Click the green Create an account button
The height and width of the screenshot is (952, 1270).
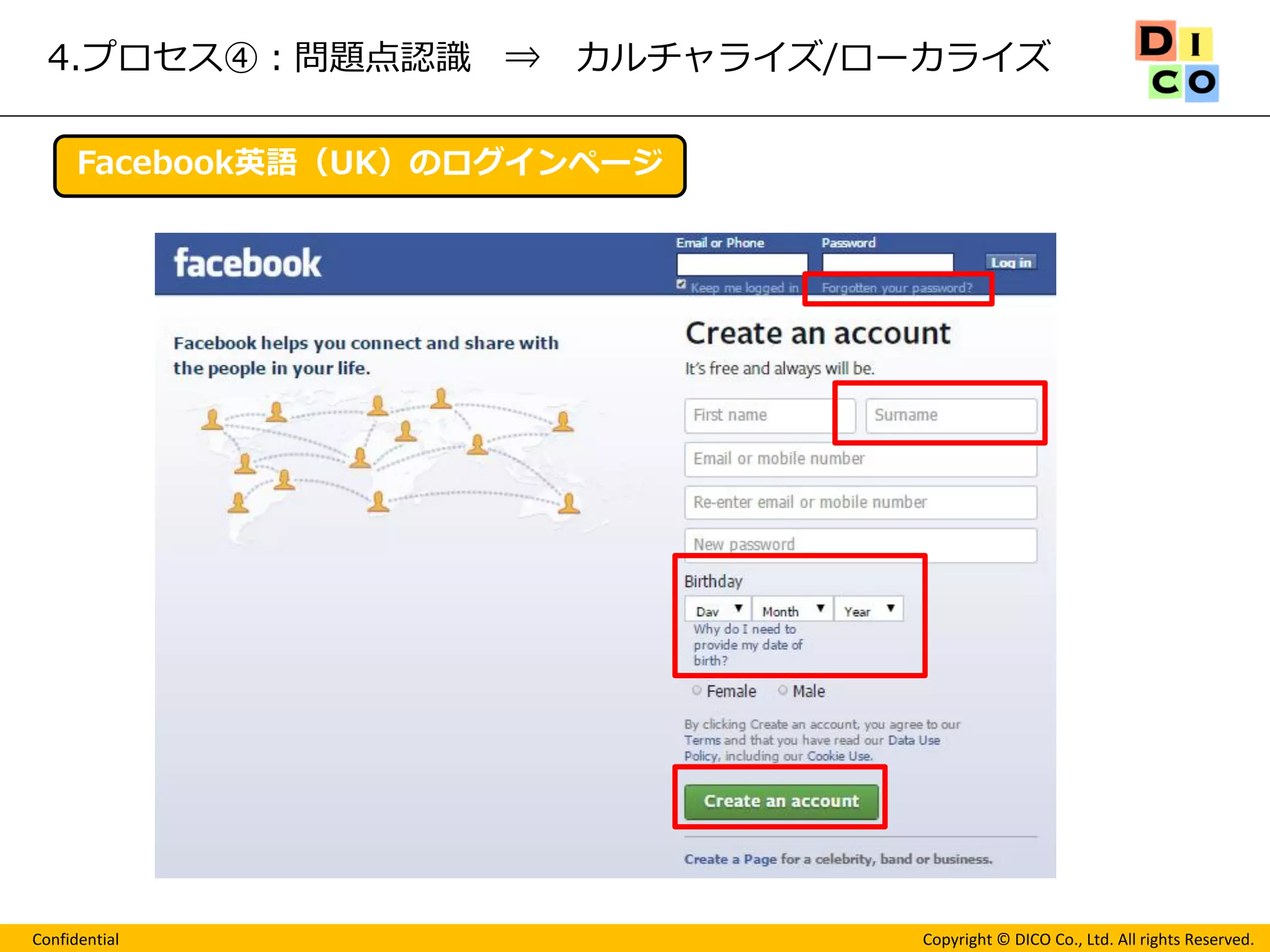click(x=781, y=801)
